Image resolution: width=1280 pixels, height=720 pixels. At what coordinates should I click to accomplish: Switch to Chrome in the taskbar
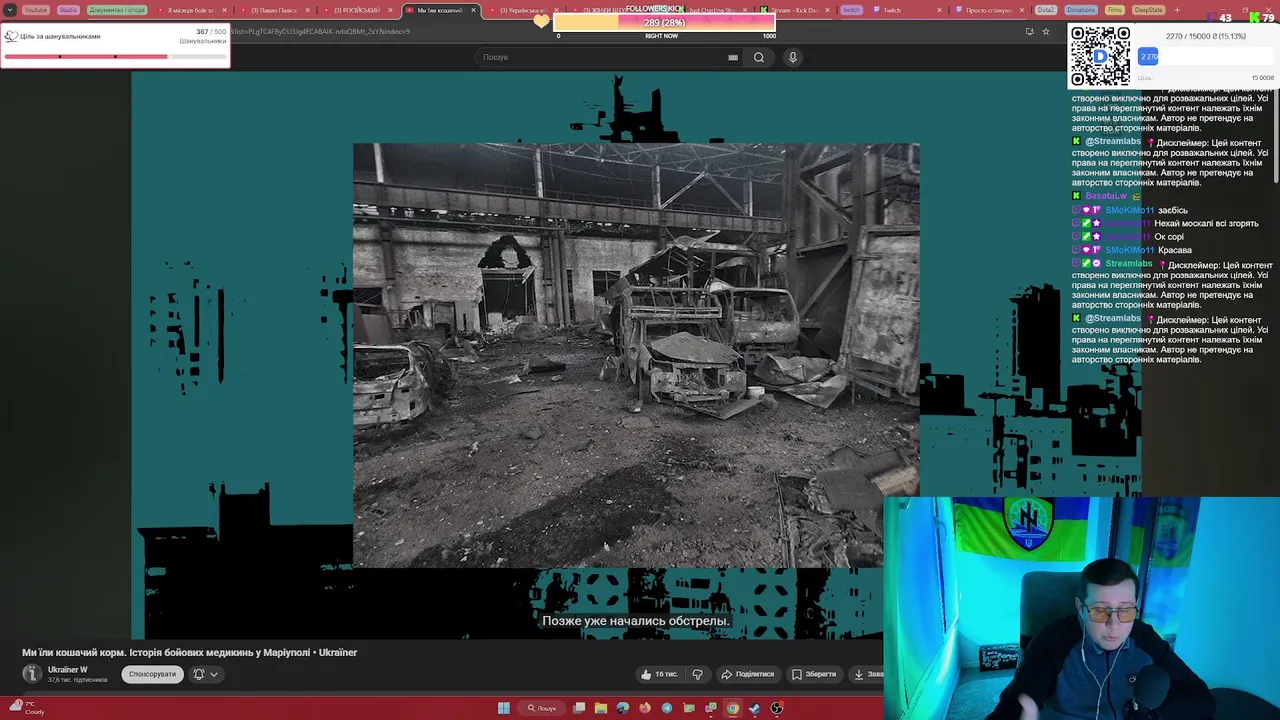733,708
